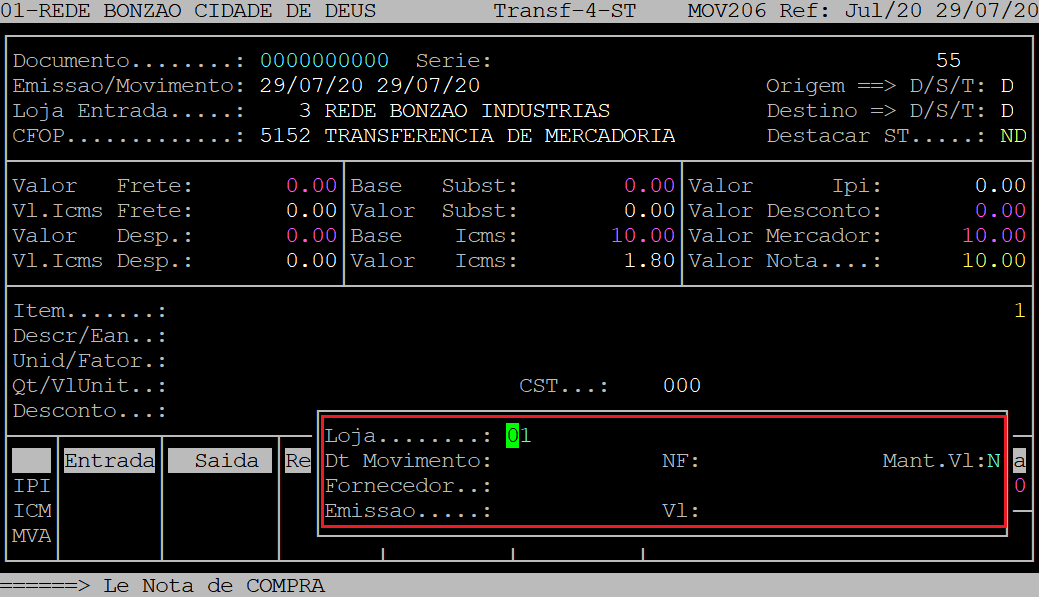Click the Loja Entrada value 3
This screenshot has height=597, width=1039.
(305, 111)
